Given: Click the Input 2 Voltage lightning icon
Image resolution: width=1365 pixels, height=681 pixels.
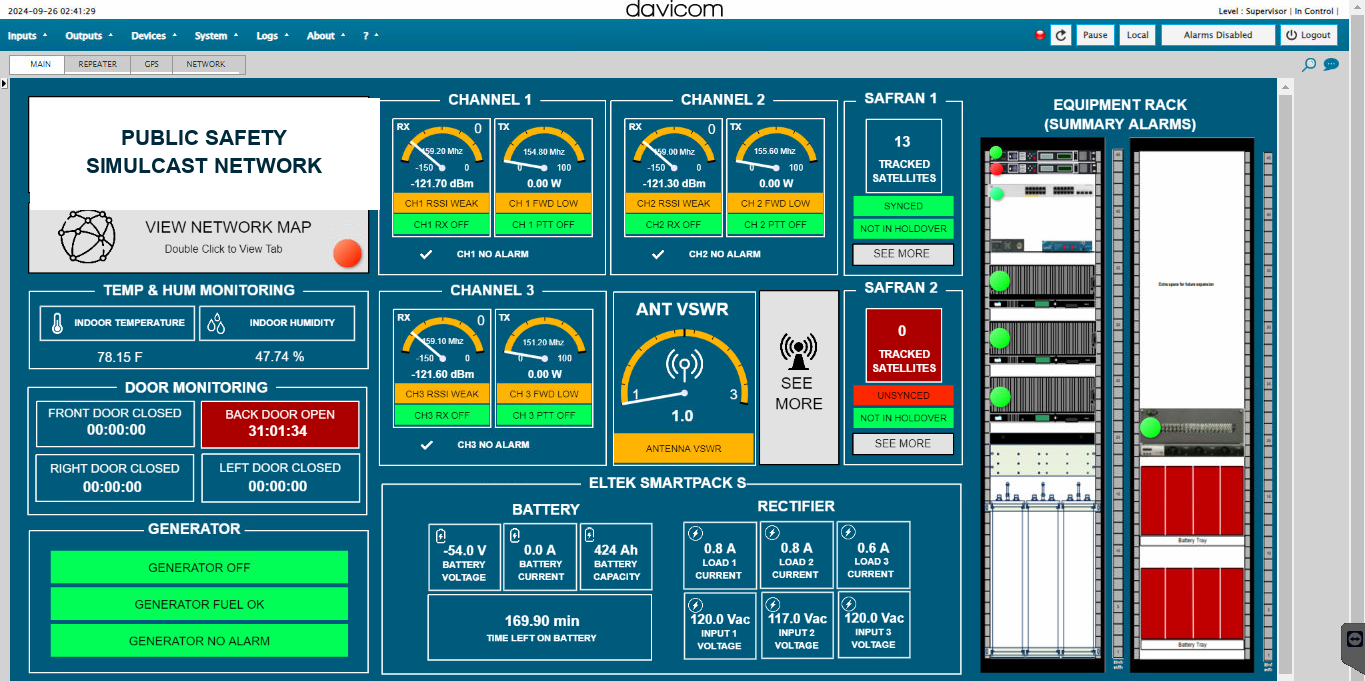Looking at the screenshot, I should tap(772, 603).
